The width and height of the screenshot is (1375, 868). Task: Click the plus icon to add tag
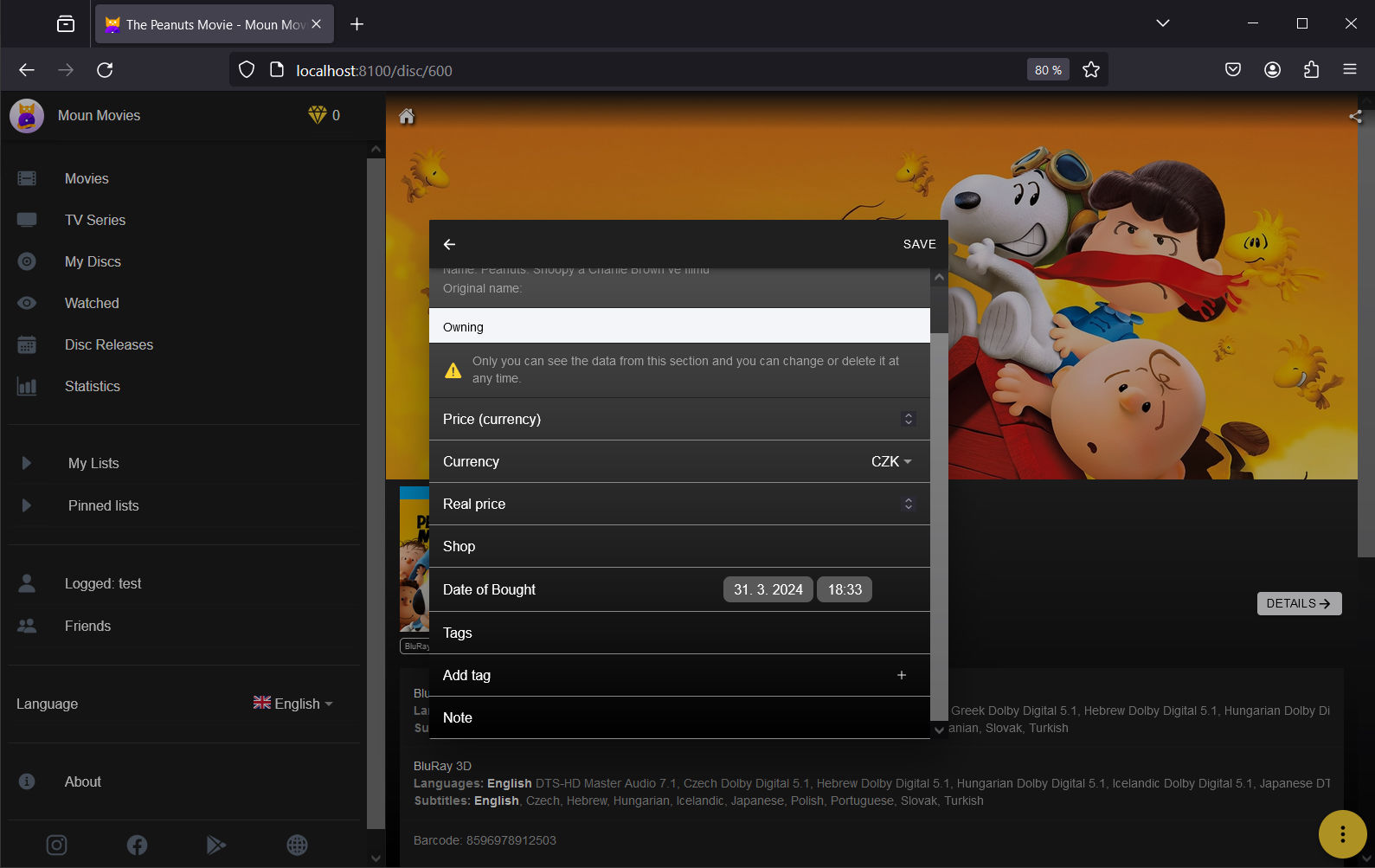[x=901, y=675]
